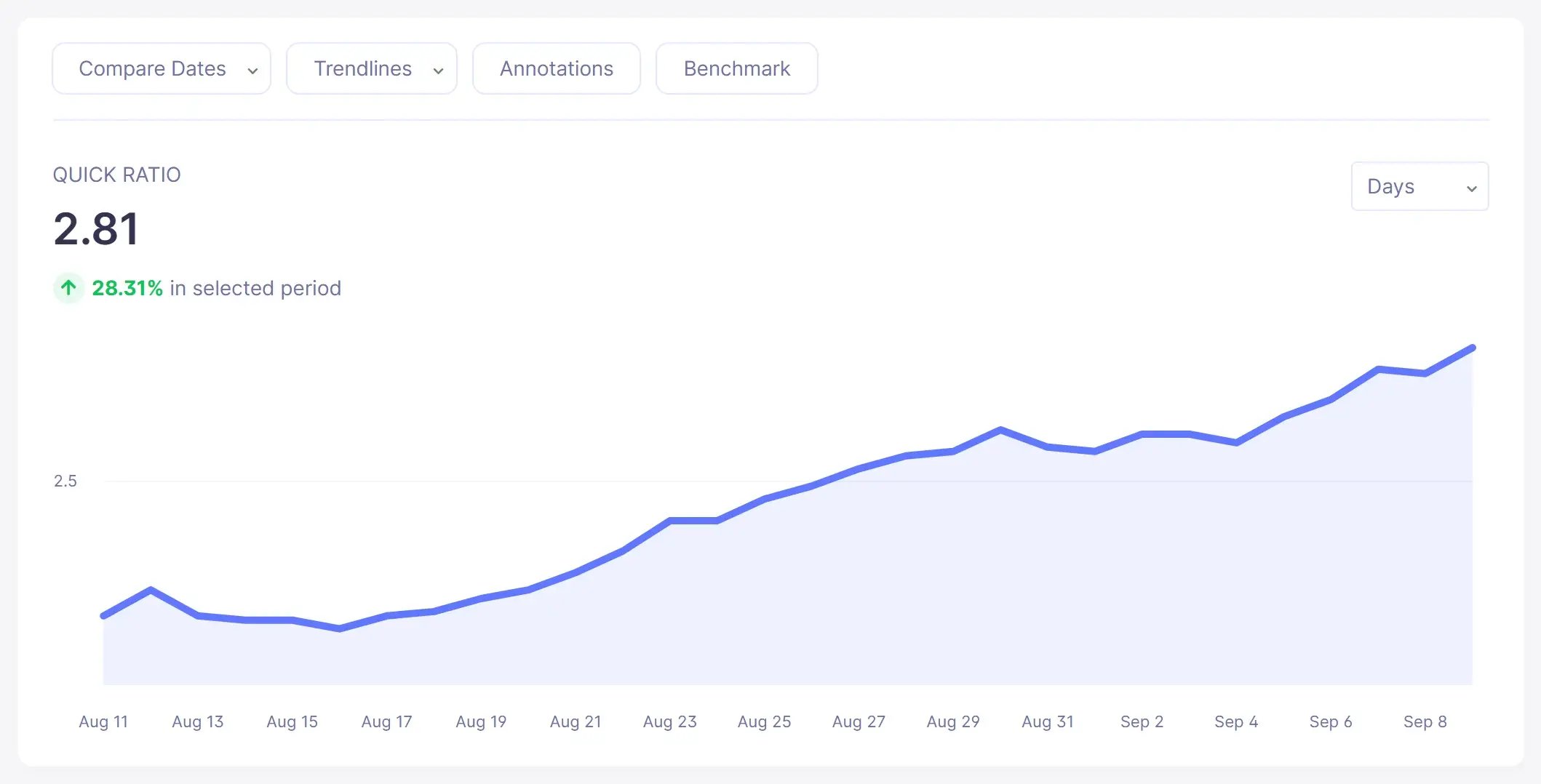Click the Aug 31 axis label
The image size is (1541, 784).
coord(1048,721)
